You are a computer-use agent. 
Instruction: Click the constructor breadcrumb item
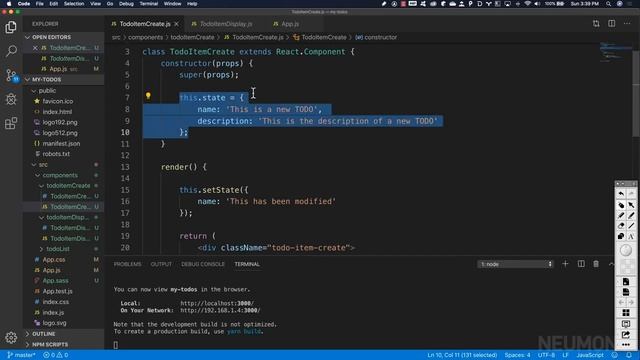tap(376, 37)
